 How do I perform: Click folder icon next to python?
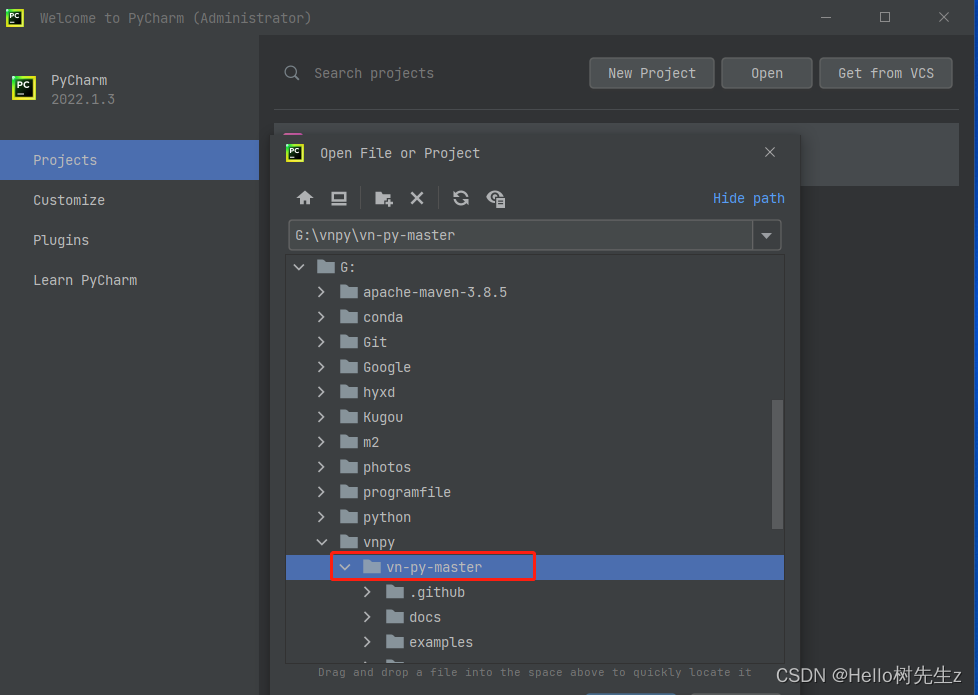click(x=349, y=517)
